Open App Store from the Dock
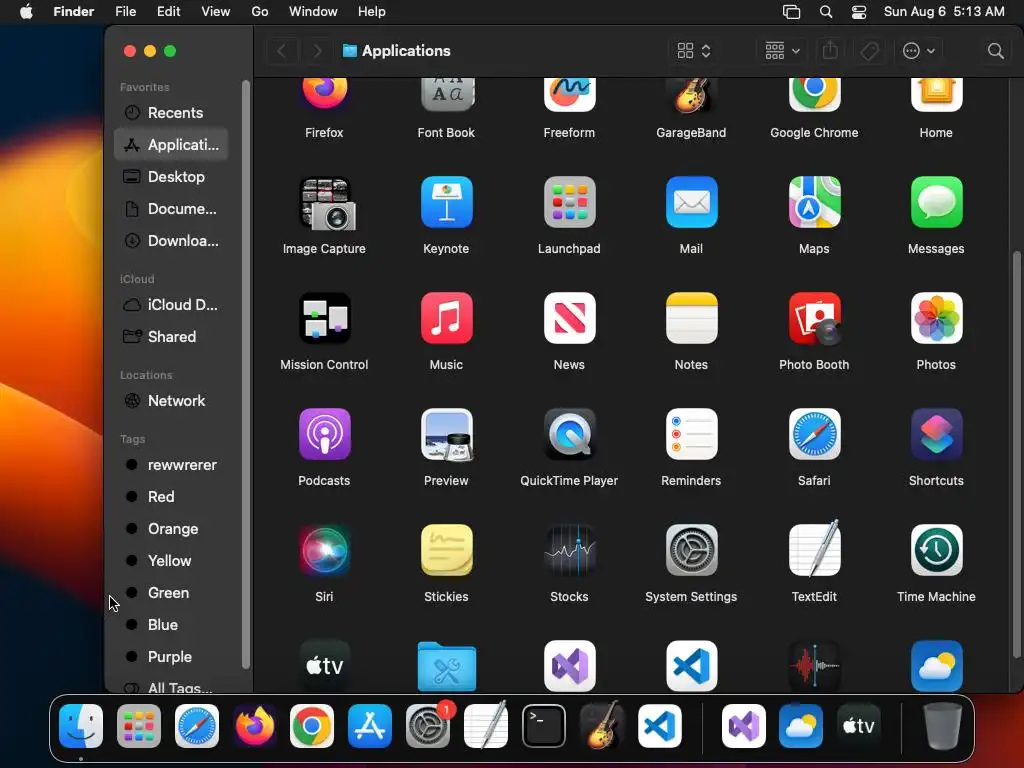Viewport: 1024px width, 768px height. pos(370,726)
